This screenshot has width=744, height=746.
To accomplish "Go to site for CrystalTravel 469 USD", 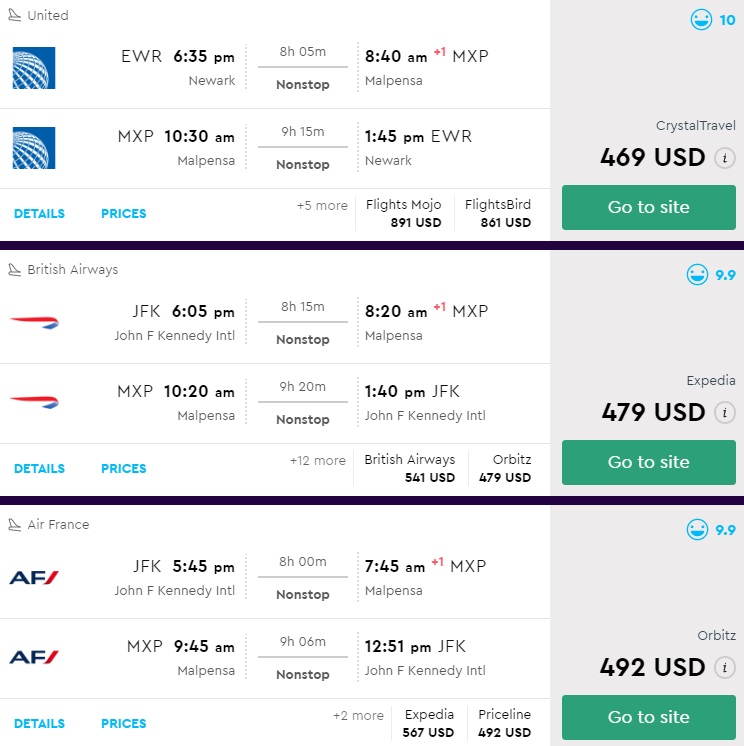I will [648, 207].
